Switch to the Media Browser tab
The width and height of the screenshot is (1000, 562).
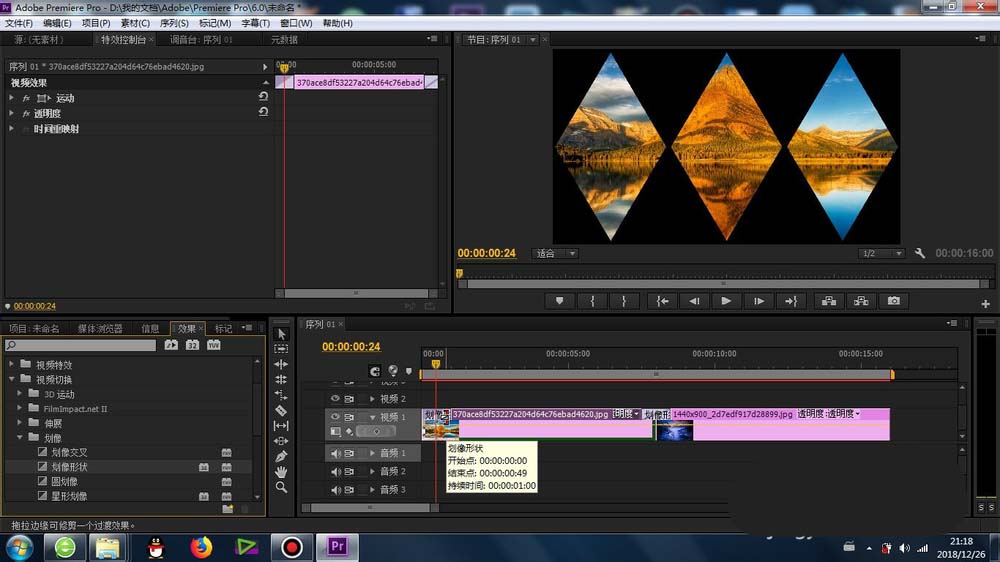(x=100, y=329)
